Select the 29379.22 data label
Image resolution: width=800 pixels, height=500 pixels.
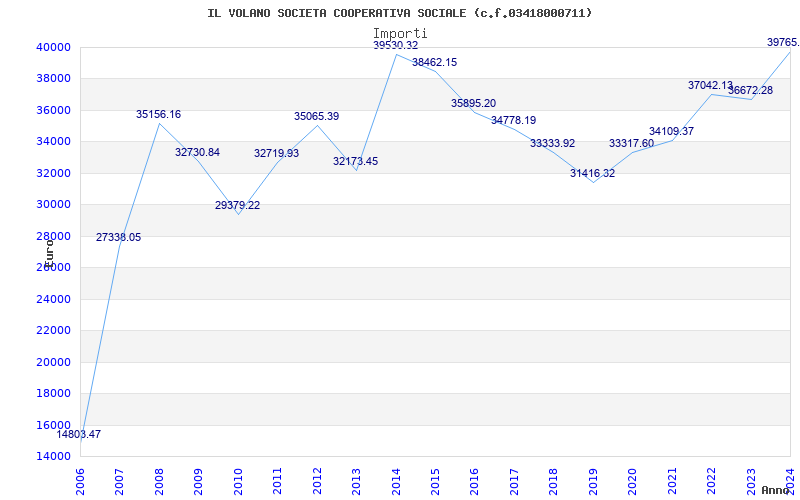pos(237,205)
